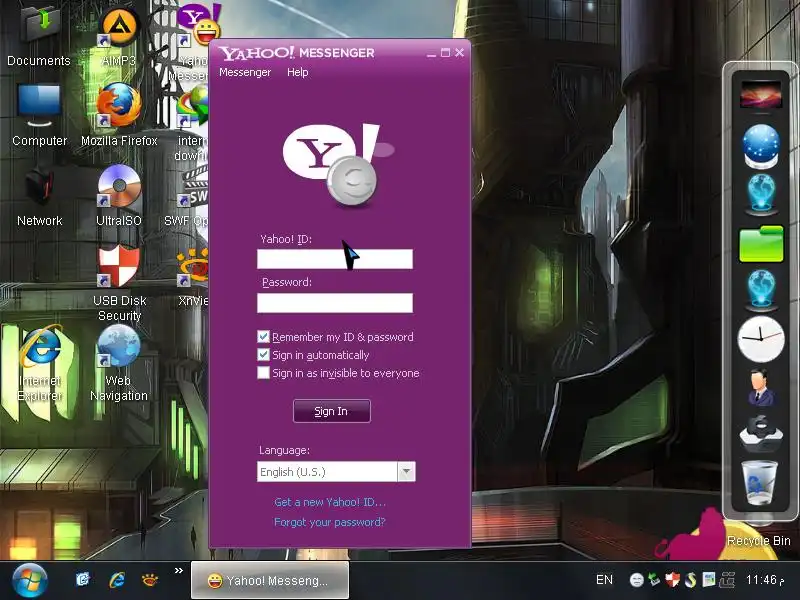
Task: Open the Recycle Bin icon in the dock
Action: pyautogui.click(x=759, y=483)
